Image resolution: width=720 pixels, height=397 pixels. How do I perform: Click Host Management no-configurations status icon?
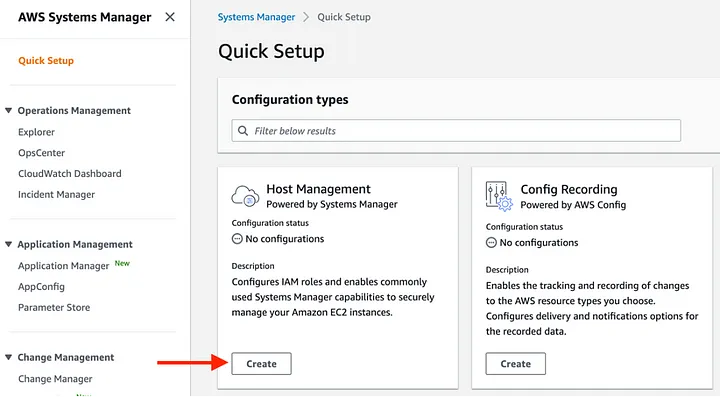237,239
